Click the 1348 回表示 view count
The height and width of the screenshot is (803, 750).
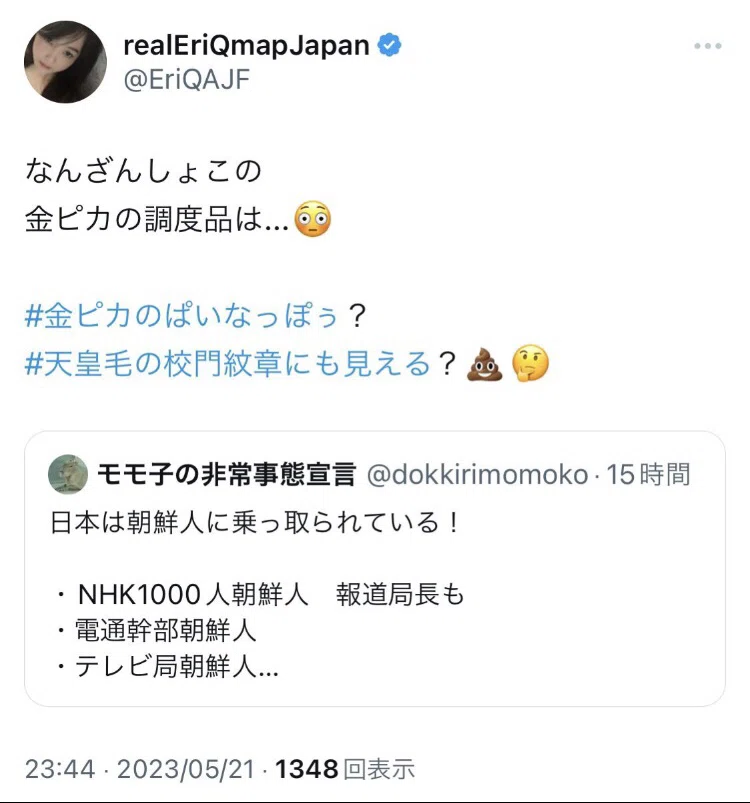point(345,769)
